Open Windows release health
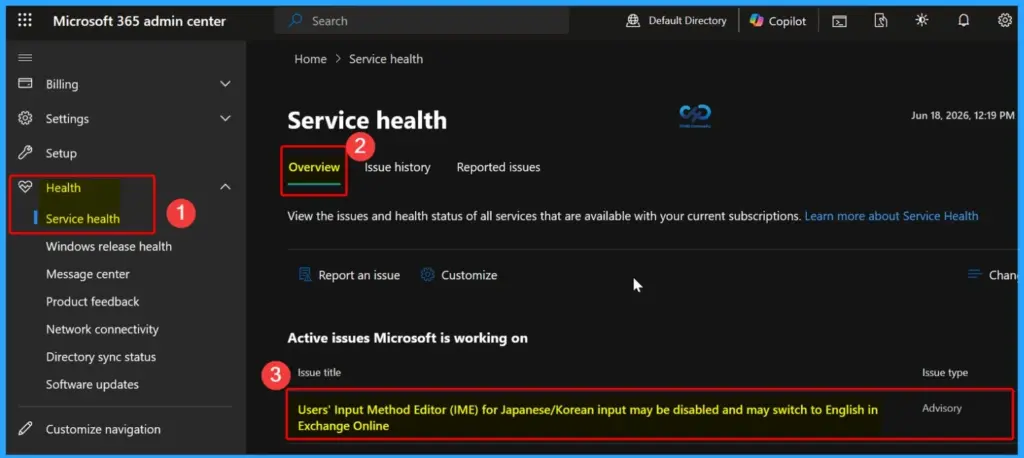This screenshot has width=1024, height=458. (x=108, y=246)
